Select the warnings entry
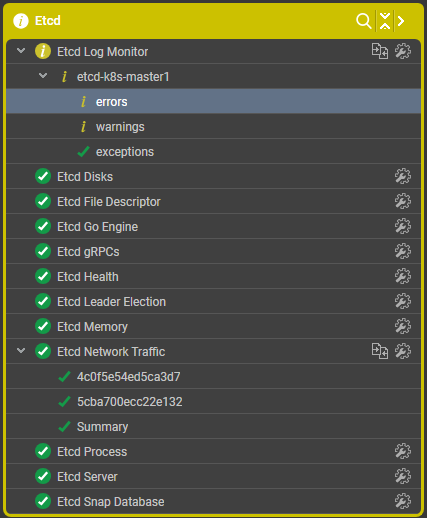The height and width of the screenshot is (518, 427). coord(213,127)
